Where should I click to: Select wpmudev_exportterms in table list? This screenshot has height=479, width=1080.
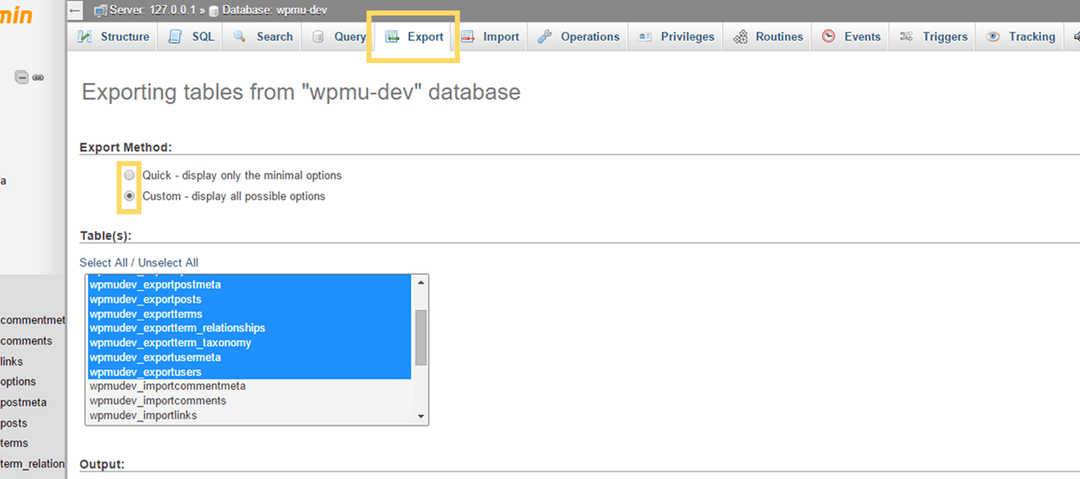coord(250,314)
